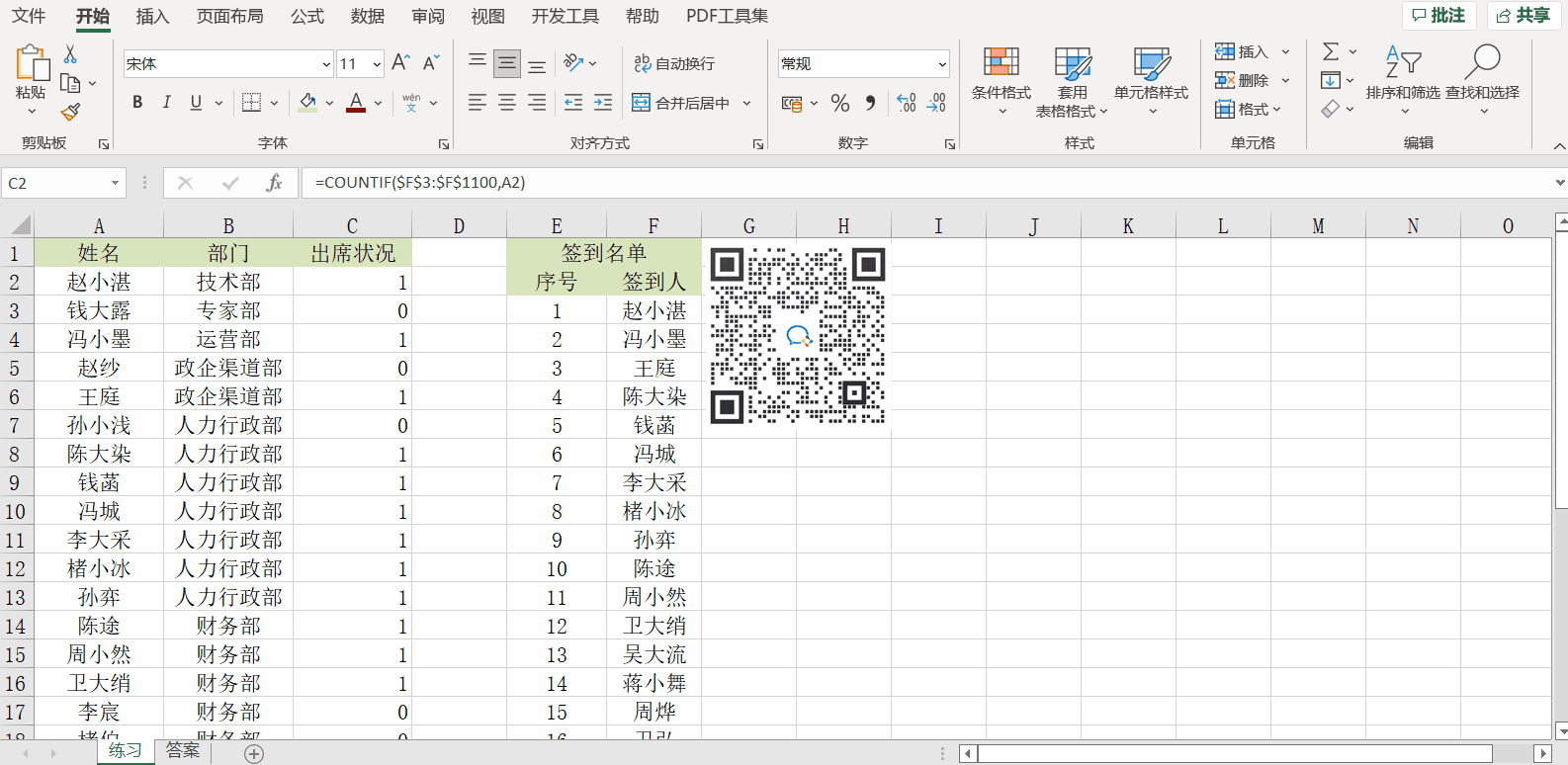The width and height of the screenshot is (1568, 765).
Task: Apply the accounting number format
Action: 792,103
